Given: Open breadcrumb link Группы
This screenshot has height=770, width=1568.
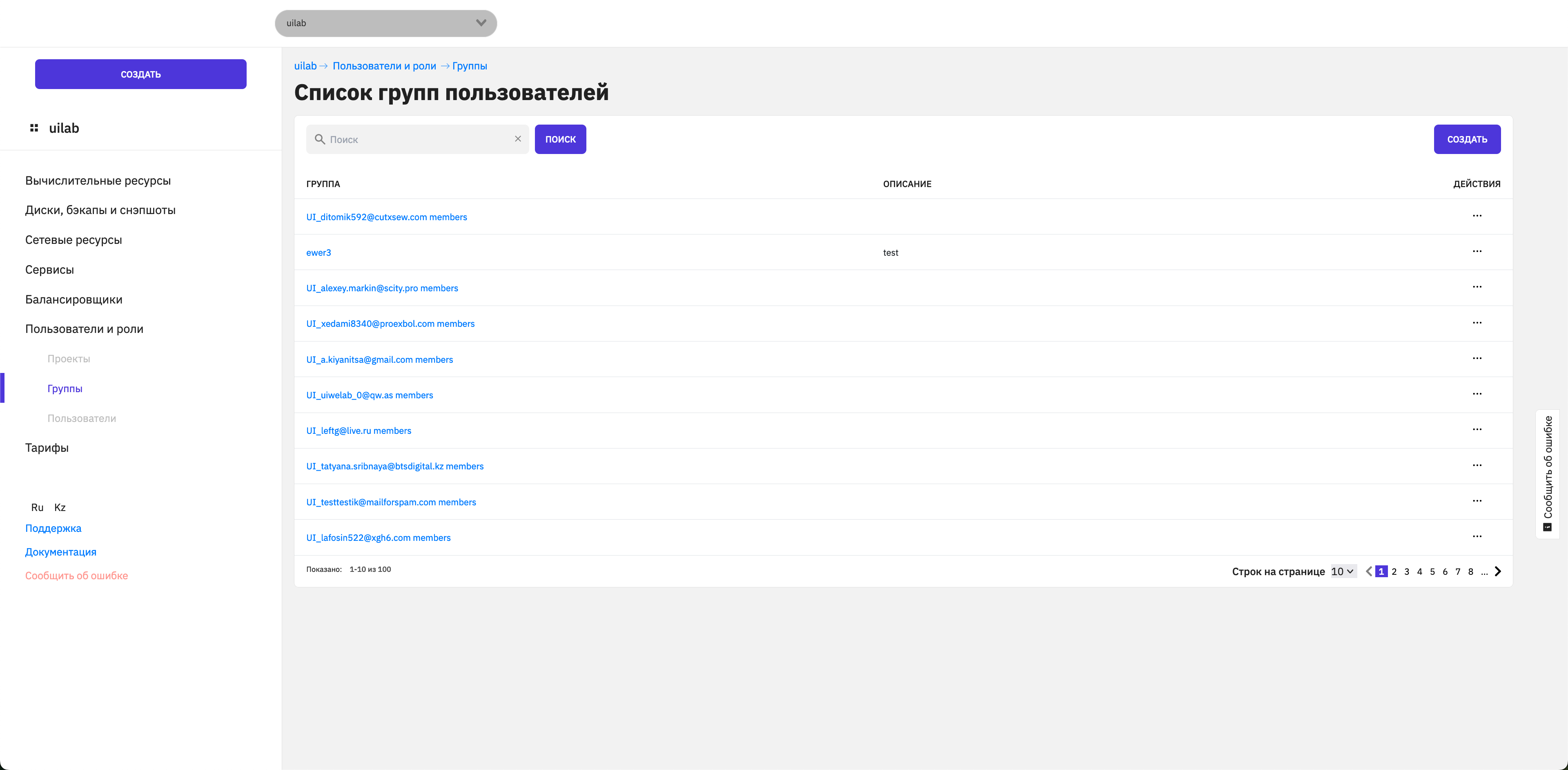Looking at the screenshot, I should tap(469, 66).
